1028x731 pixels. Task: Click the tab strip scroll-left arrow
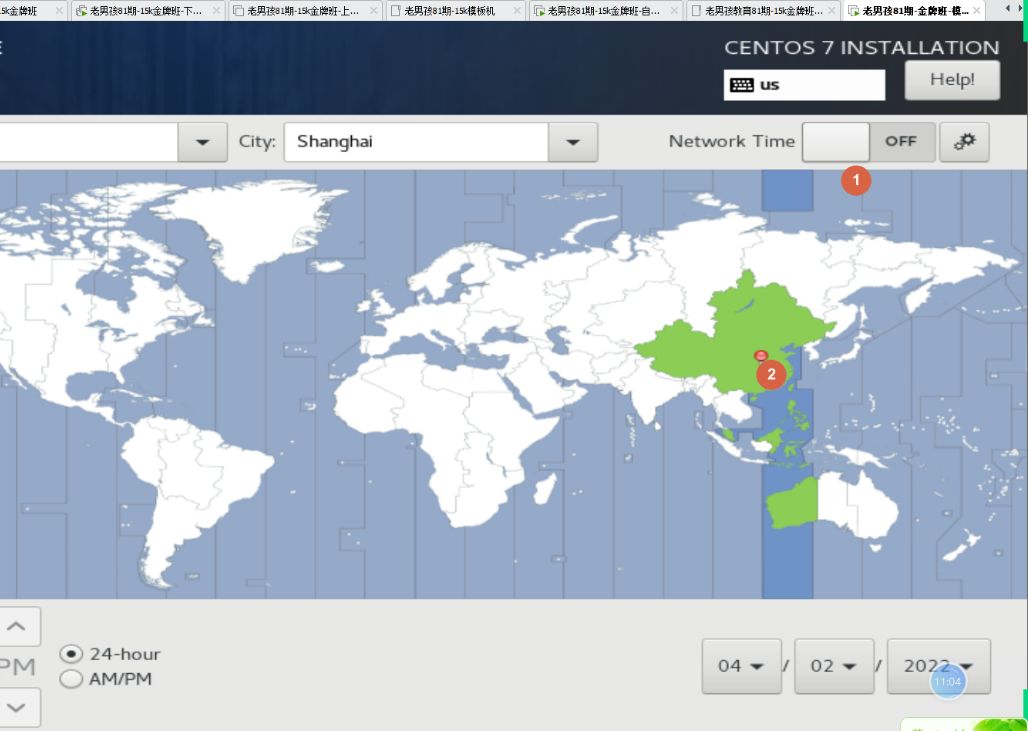1008,9
